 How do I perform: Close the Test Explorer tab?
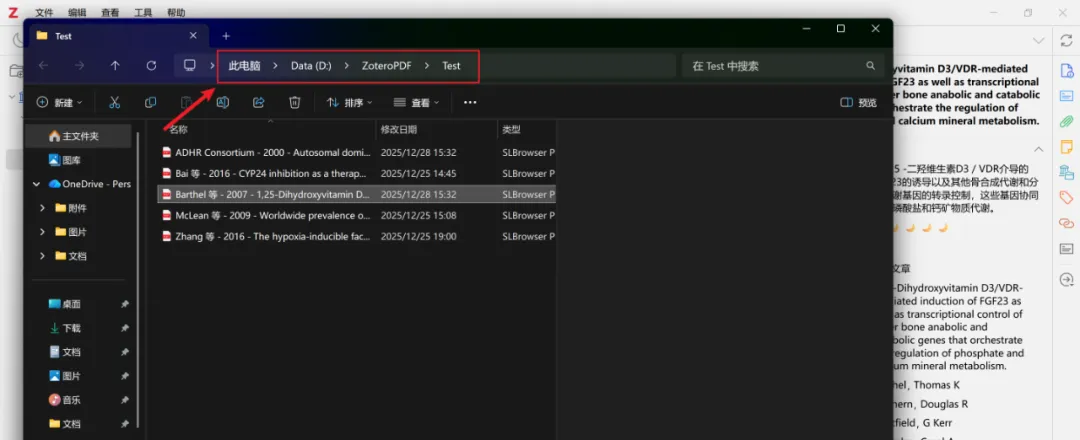tap(193, 36)
